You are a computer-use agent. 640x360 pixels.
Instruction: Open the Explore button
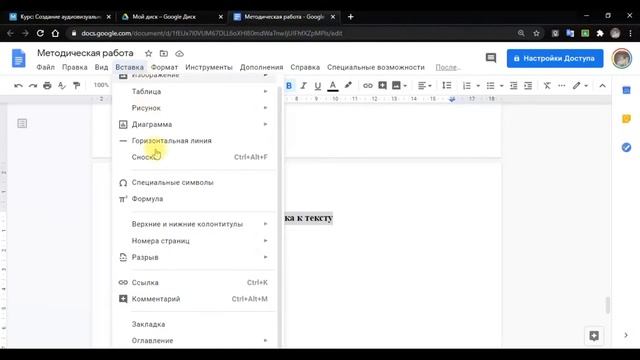[594, 336]
